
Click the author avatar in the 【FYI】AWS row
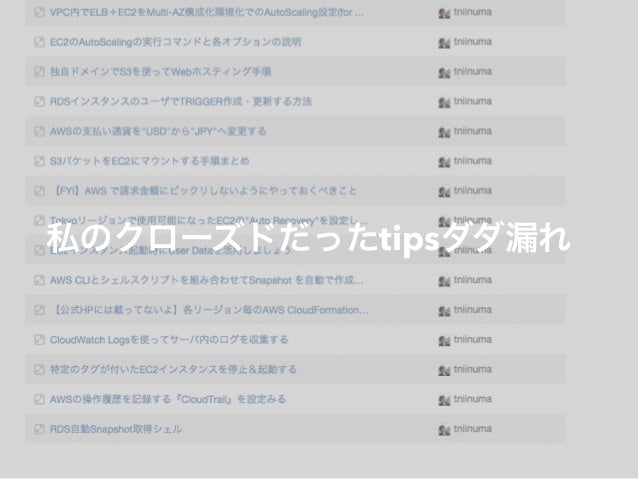point(444,192)
